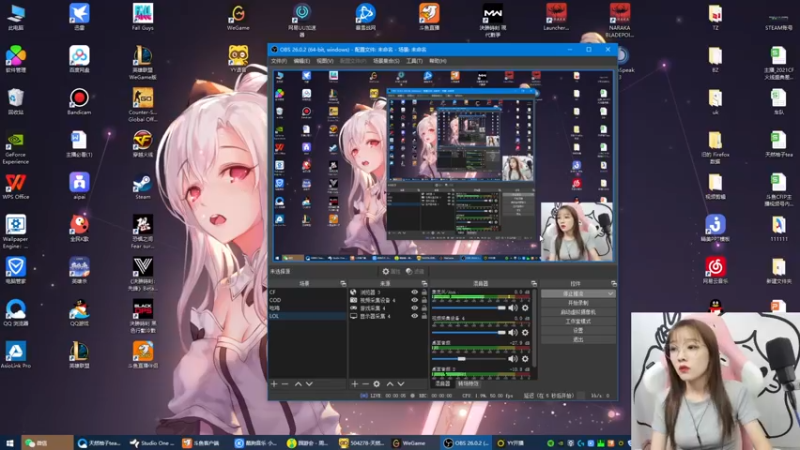Open Windows Start button on taskbar
This screenshot has height=450, width=800.
coord(10,443)
